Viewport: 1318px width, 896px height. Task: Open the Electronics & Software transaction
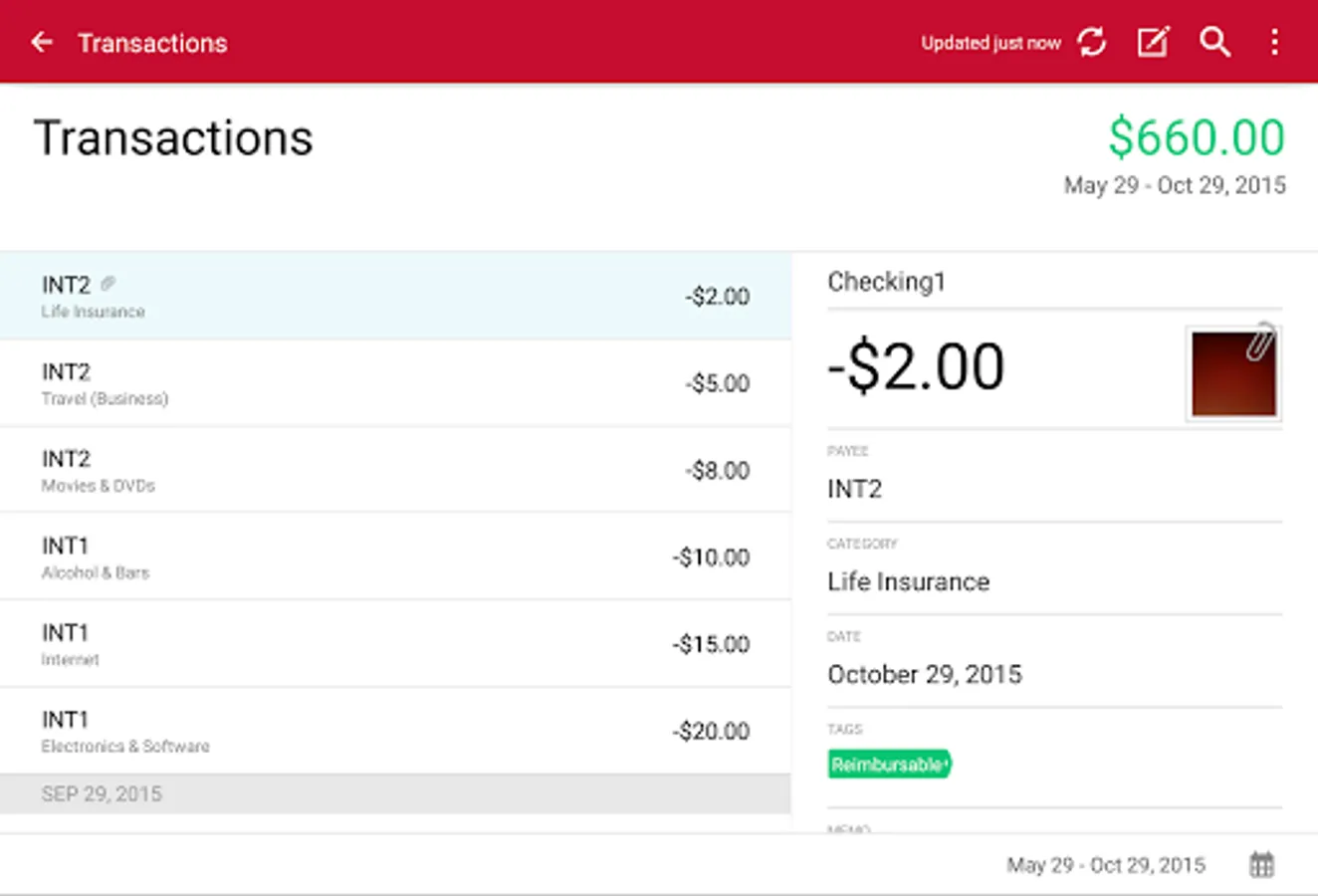click(395, 731)
